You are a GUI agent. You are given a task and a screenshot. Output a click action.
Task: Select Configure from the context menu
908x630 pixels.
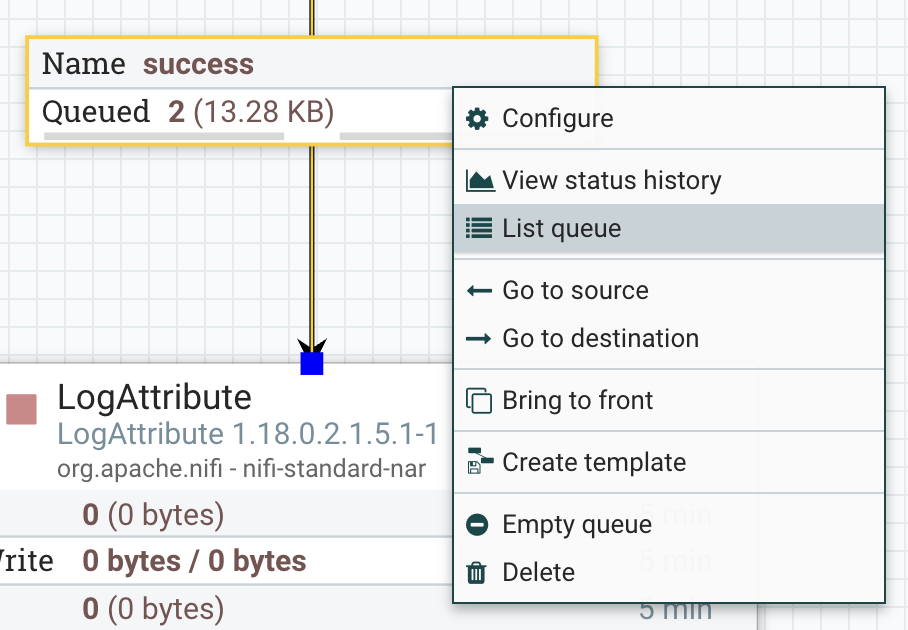tap(557, 119)
